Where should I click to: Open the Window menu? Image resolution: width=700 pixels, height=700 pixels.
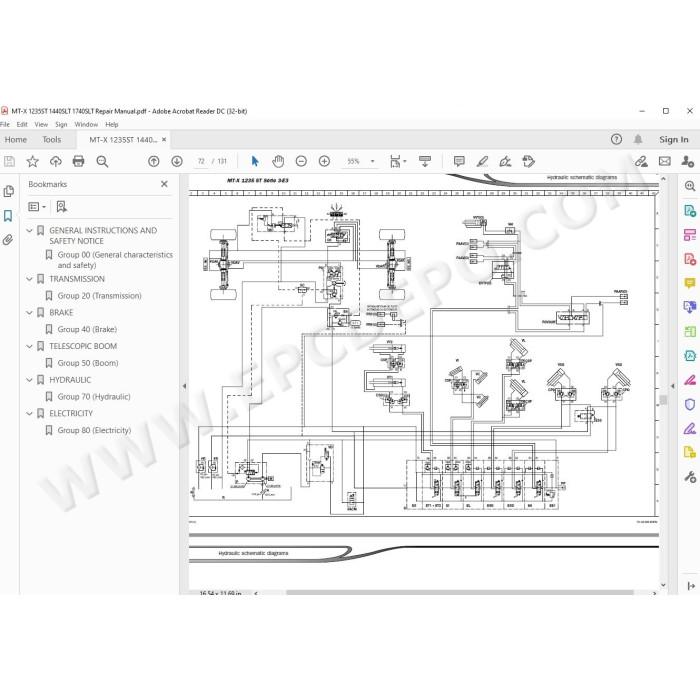pos(86,125)
